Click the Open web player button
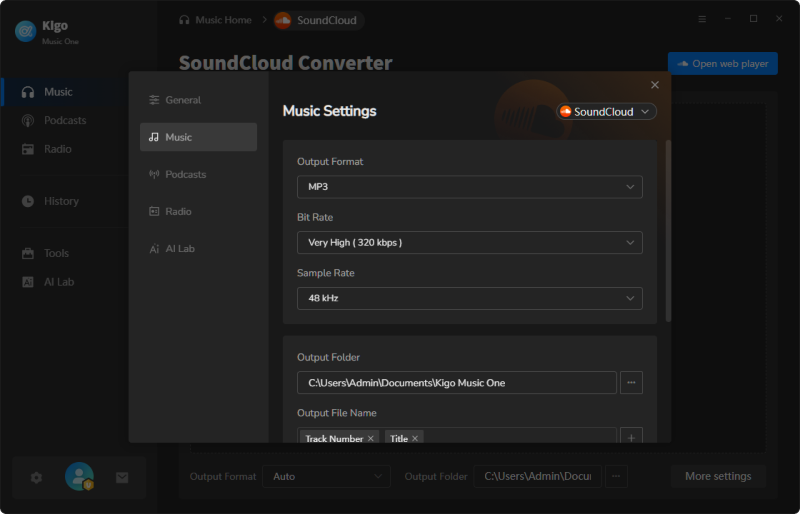800x514 pixels. [722, 64]
